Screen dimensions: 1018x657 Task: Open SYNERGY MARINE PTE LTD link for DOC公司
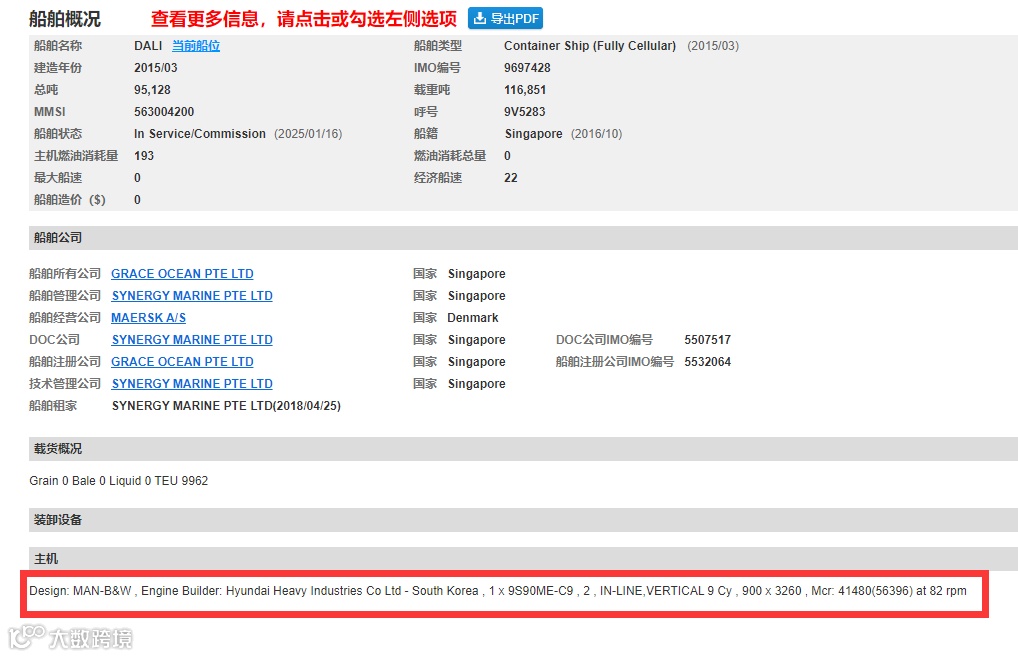[x=192, y=340]
